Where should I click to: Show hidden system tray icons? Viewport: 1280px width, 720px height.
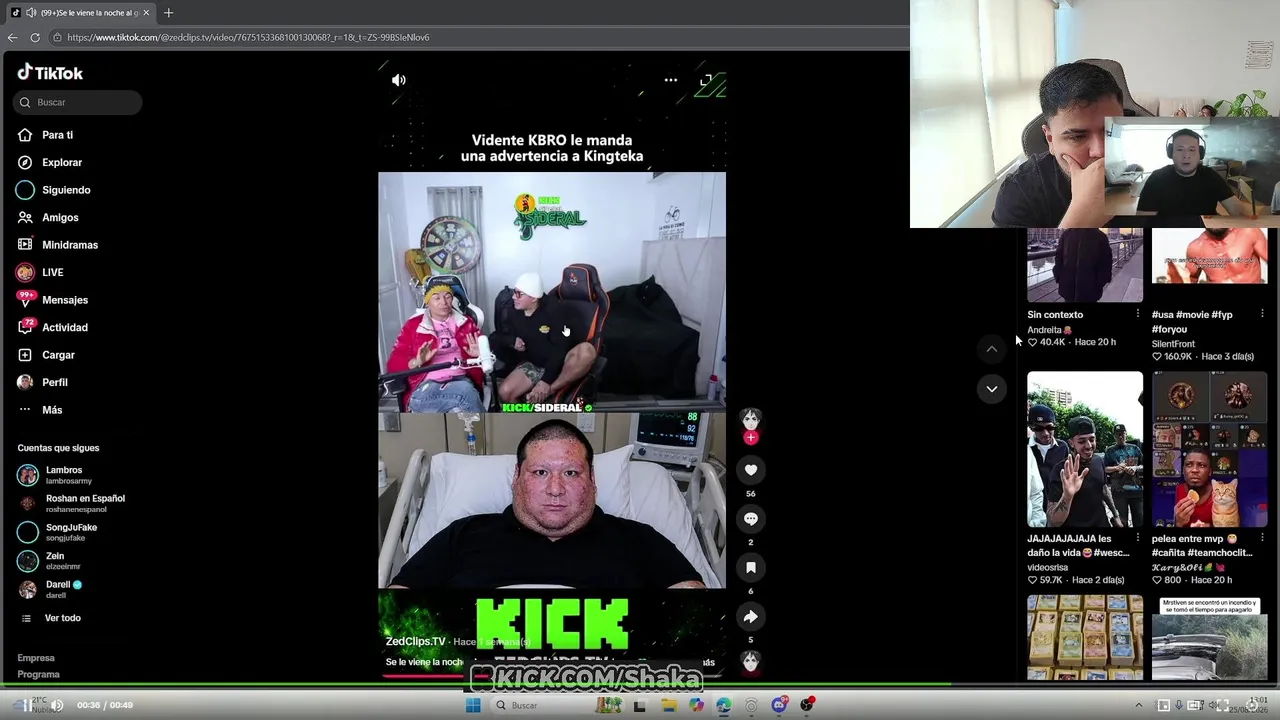(x=1138, y=705)
